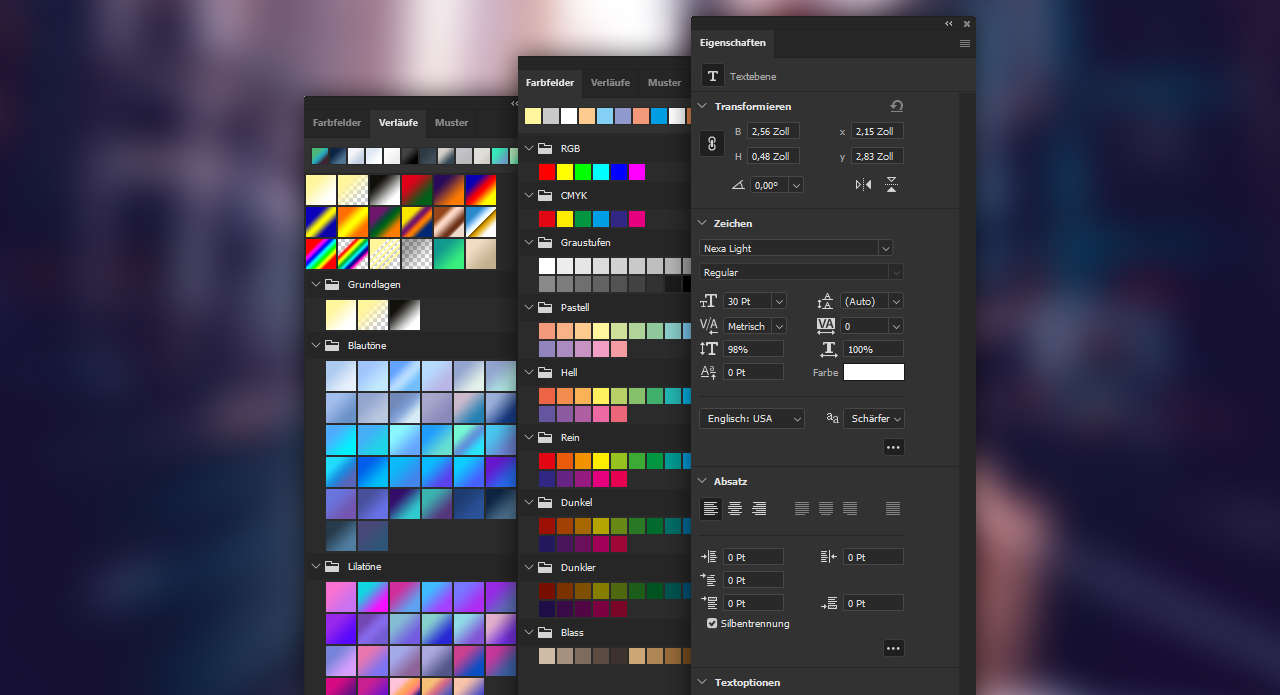Click the first line indent icon
Viewport: 1280px width, 695px height.
pos(710,580)
